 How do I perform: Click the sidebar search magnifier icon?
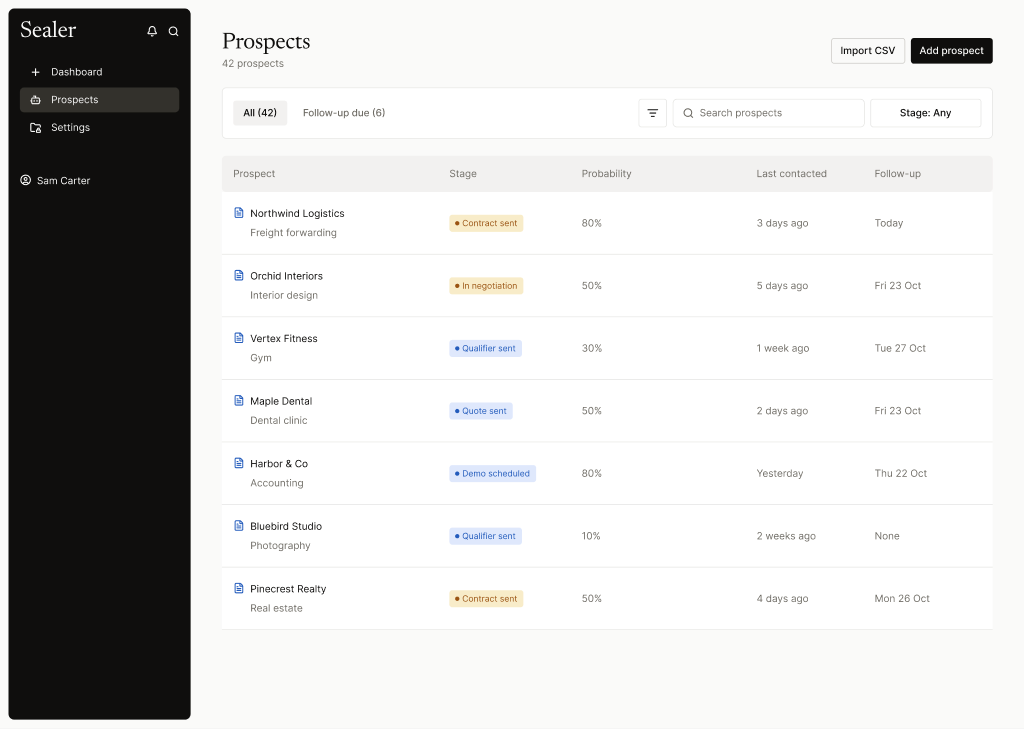[x=174, y=31]
